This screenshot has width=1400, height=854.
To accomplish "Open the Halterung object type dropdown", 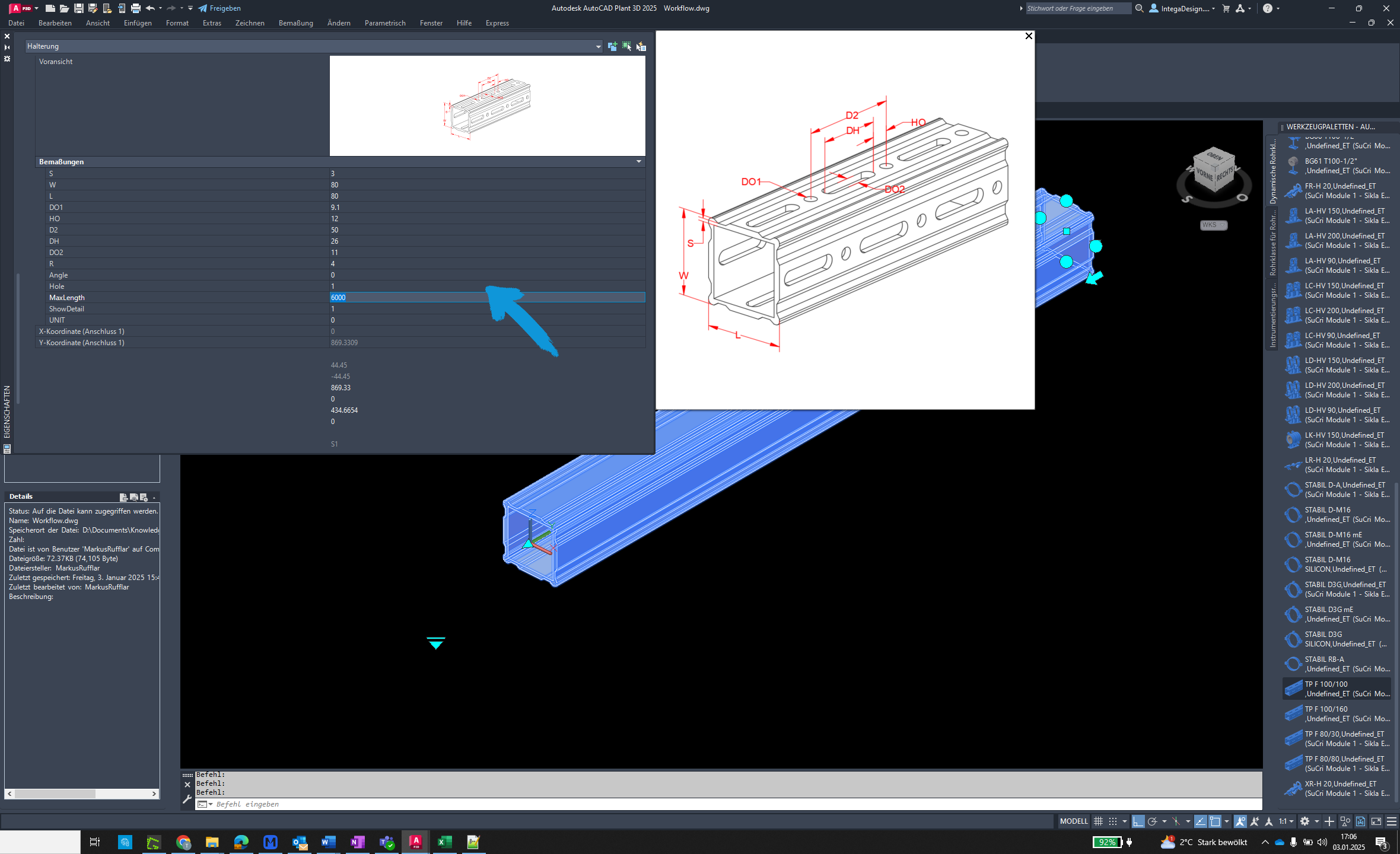I will pyautogui.click(x=314, y=46).
